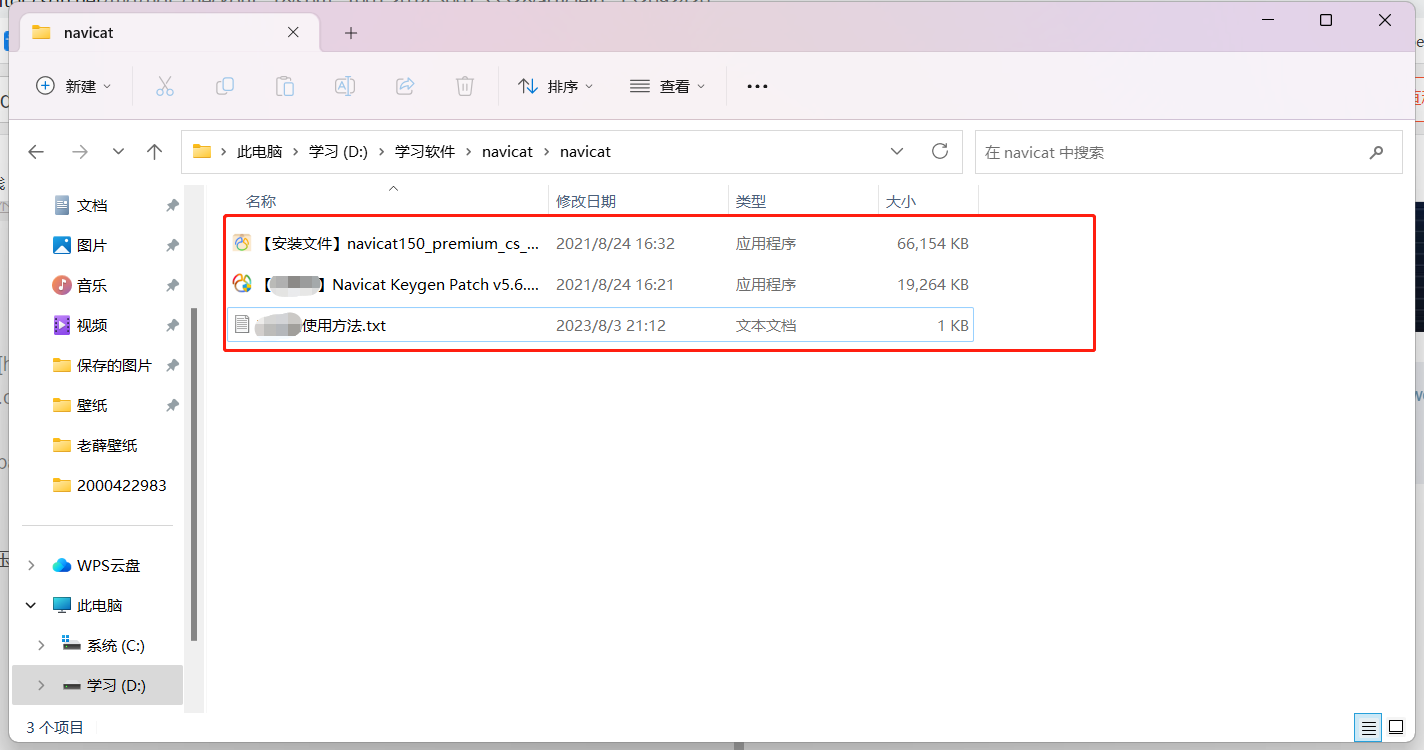Image resolution: width=1424 pixels, height=750 pixels.
Task: Click the Copy icon in toolbar
Action: pyautogui.click(x=225, y=86)
